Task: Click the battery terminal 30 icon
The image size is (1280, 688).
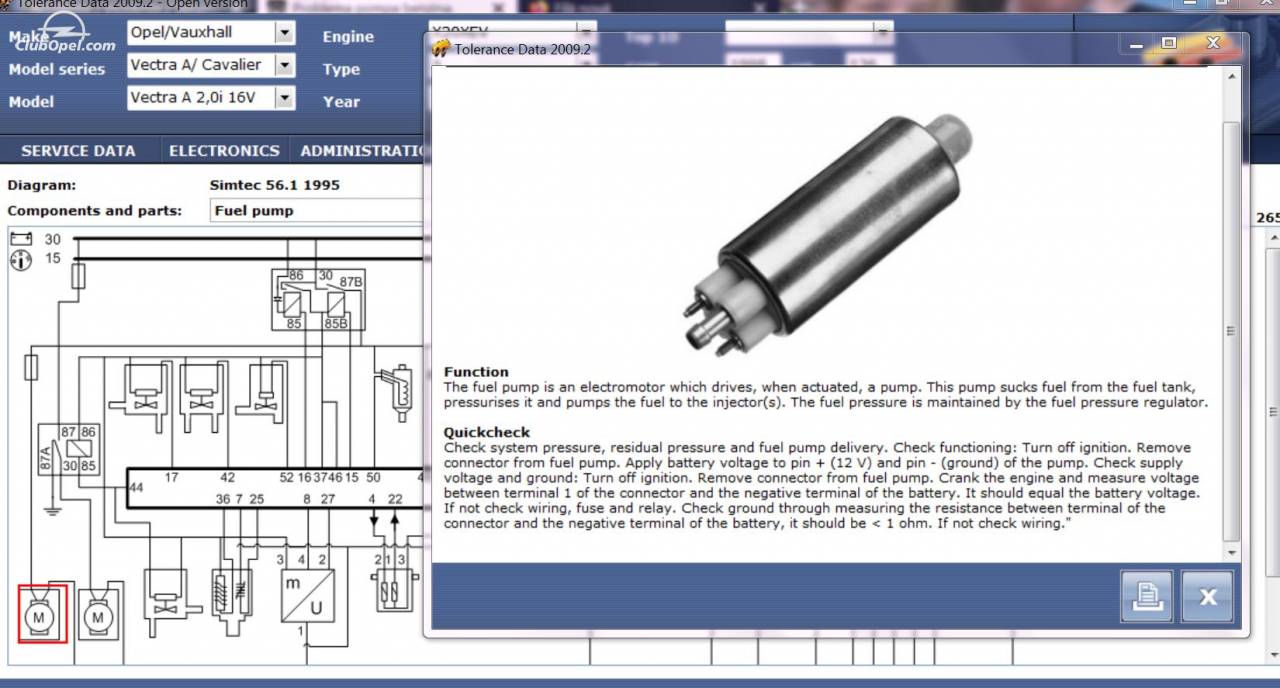Action: [21, 239]
